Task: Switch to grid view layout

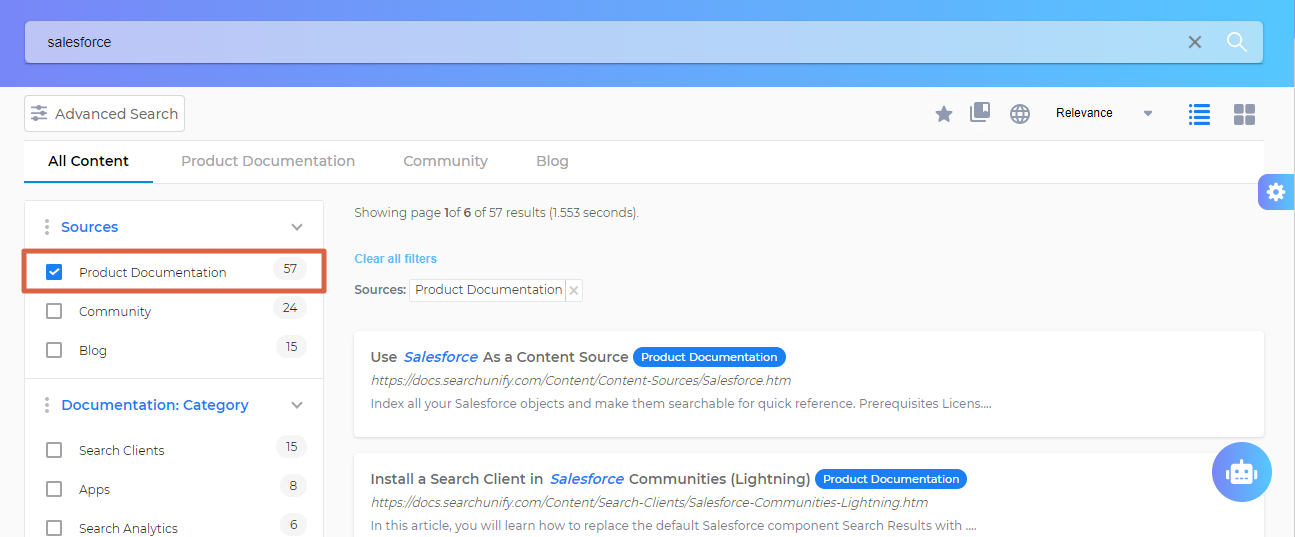Action: pos(1244,114)
